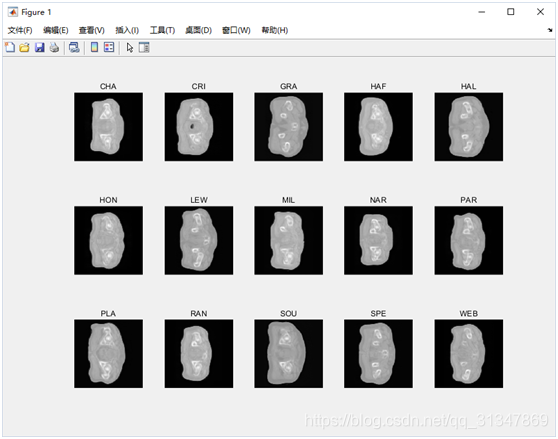Screen dimensions: 558x439
Task: Select the WEB CT slice image
Action: tap(469, 354)
